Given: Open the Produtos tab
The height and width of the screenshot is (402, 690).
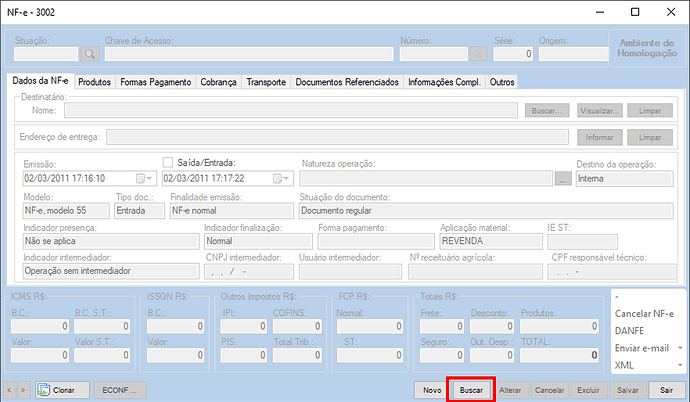Looking at the screenshot, I should (94, 82).
